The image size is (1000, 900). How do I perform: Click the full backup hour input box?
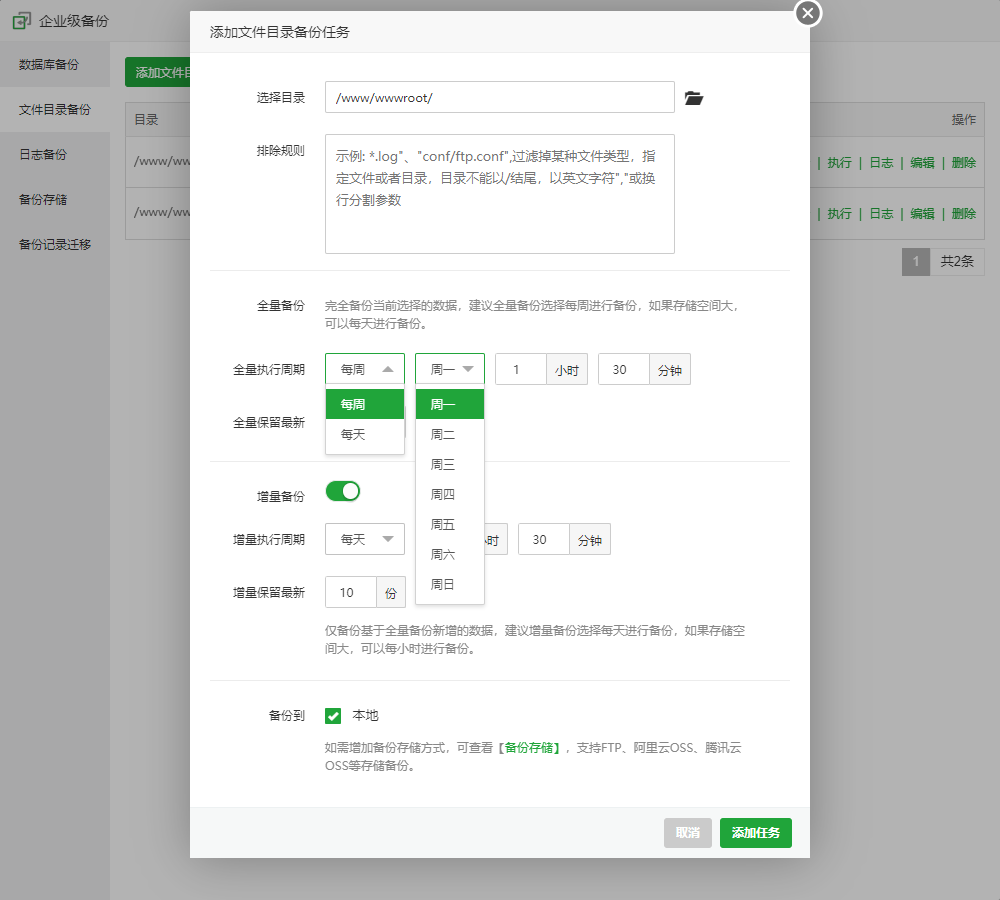coord(520,369)
